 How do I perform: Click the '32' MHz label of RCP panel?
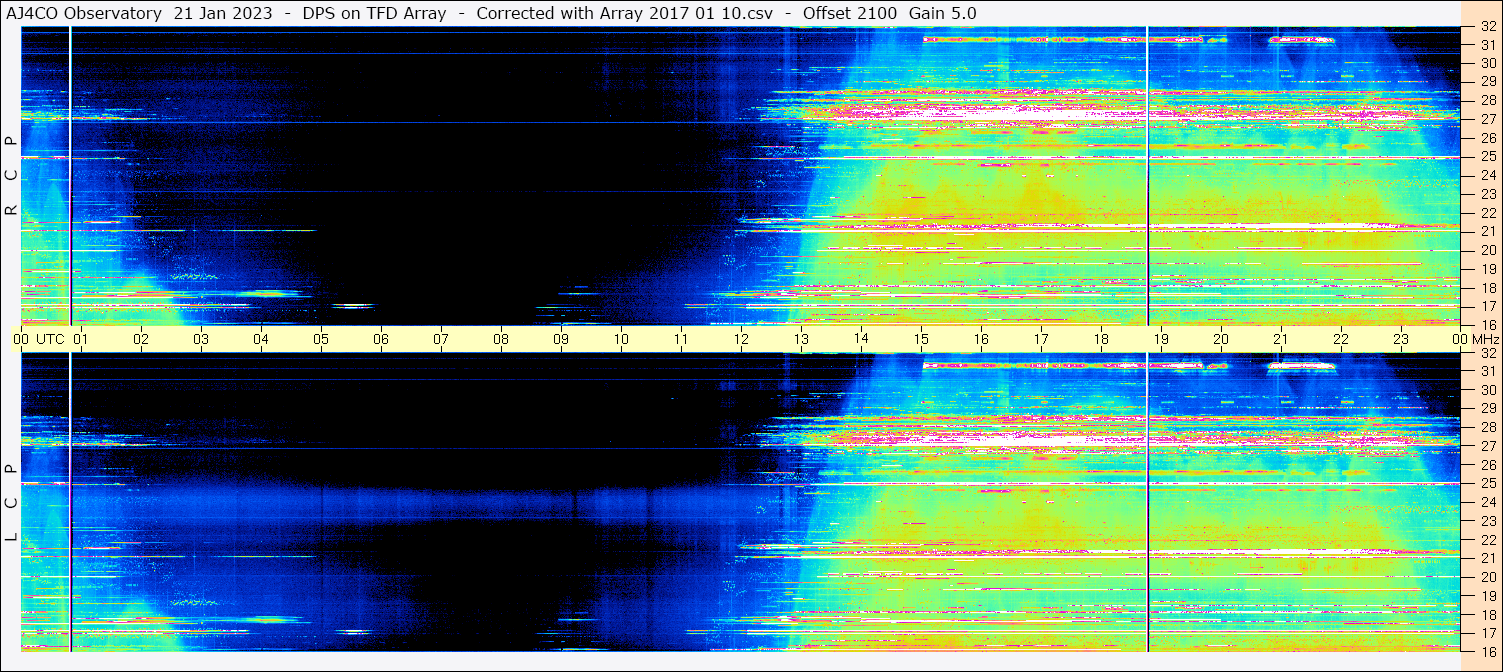tap(1488, 27)
